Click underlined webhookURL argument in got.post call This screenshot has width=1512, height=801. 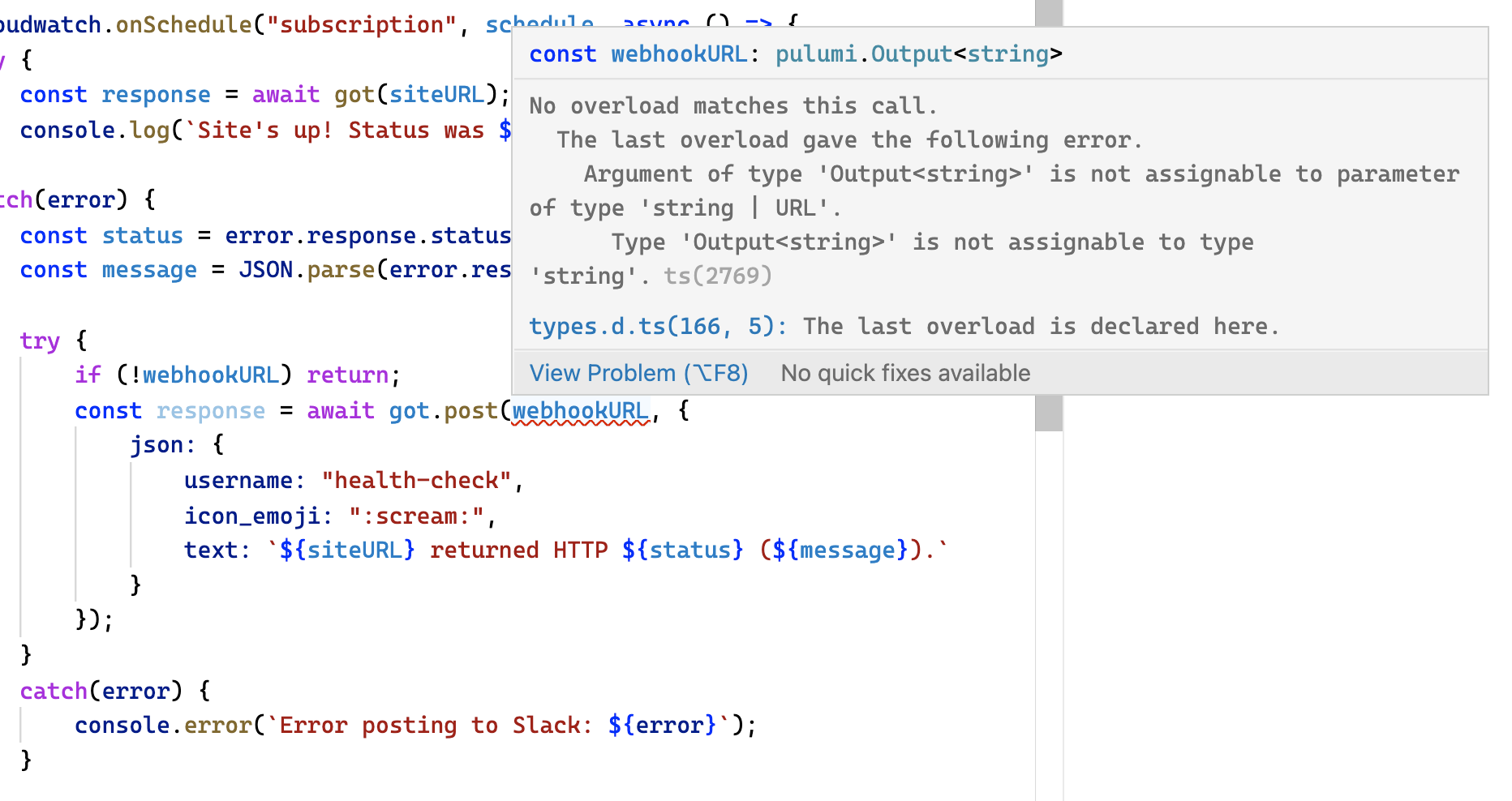pos(581,411)
